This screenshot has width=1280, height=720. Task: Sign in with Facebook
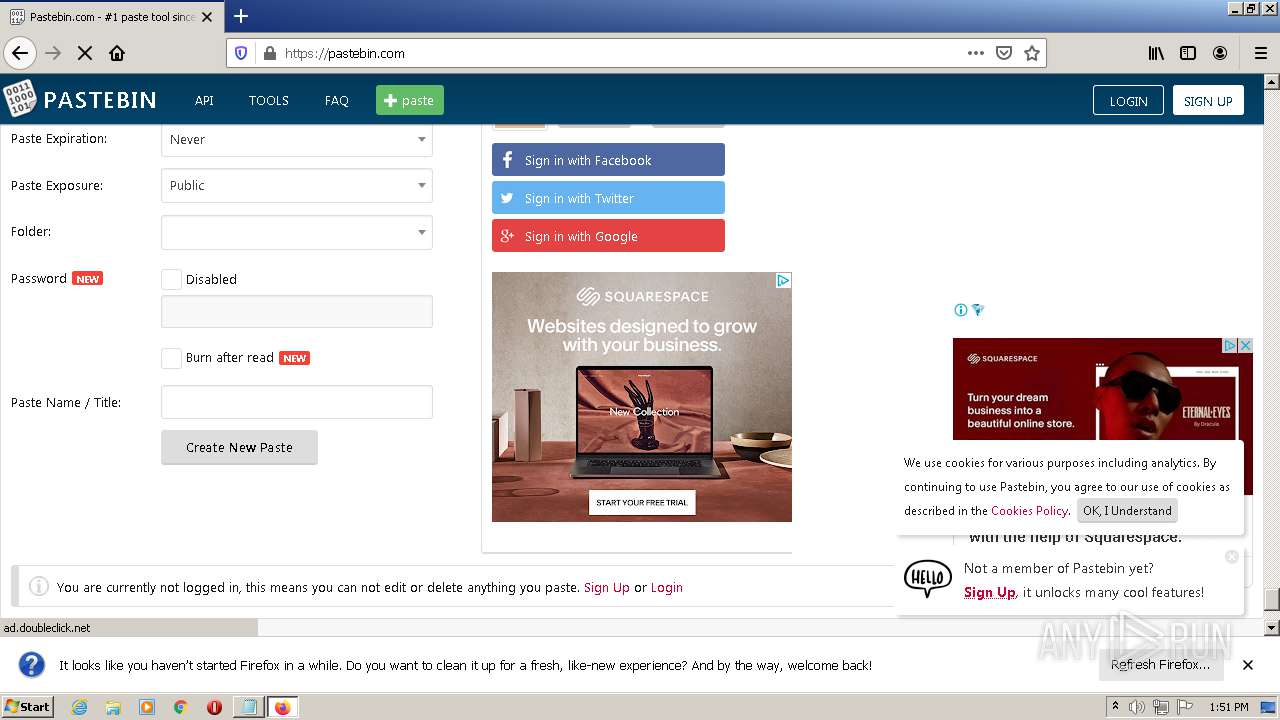point(608,160)
